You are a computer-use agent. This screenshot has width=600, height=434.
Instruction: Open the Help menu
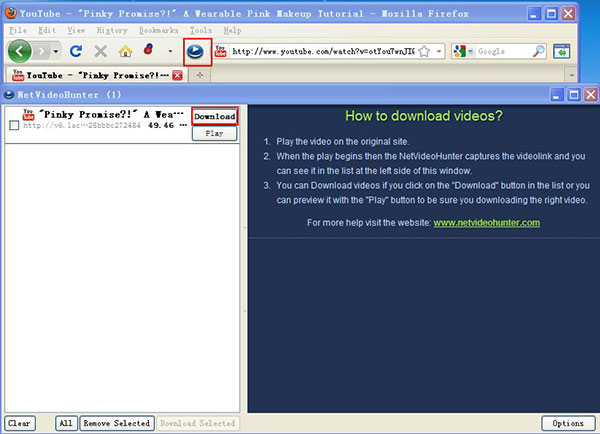[232, 30]
